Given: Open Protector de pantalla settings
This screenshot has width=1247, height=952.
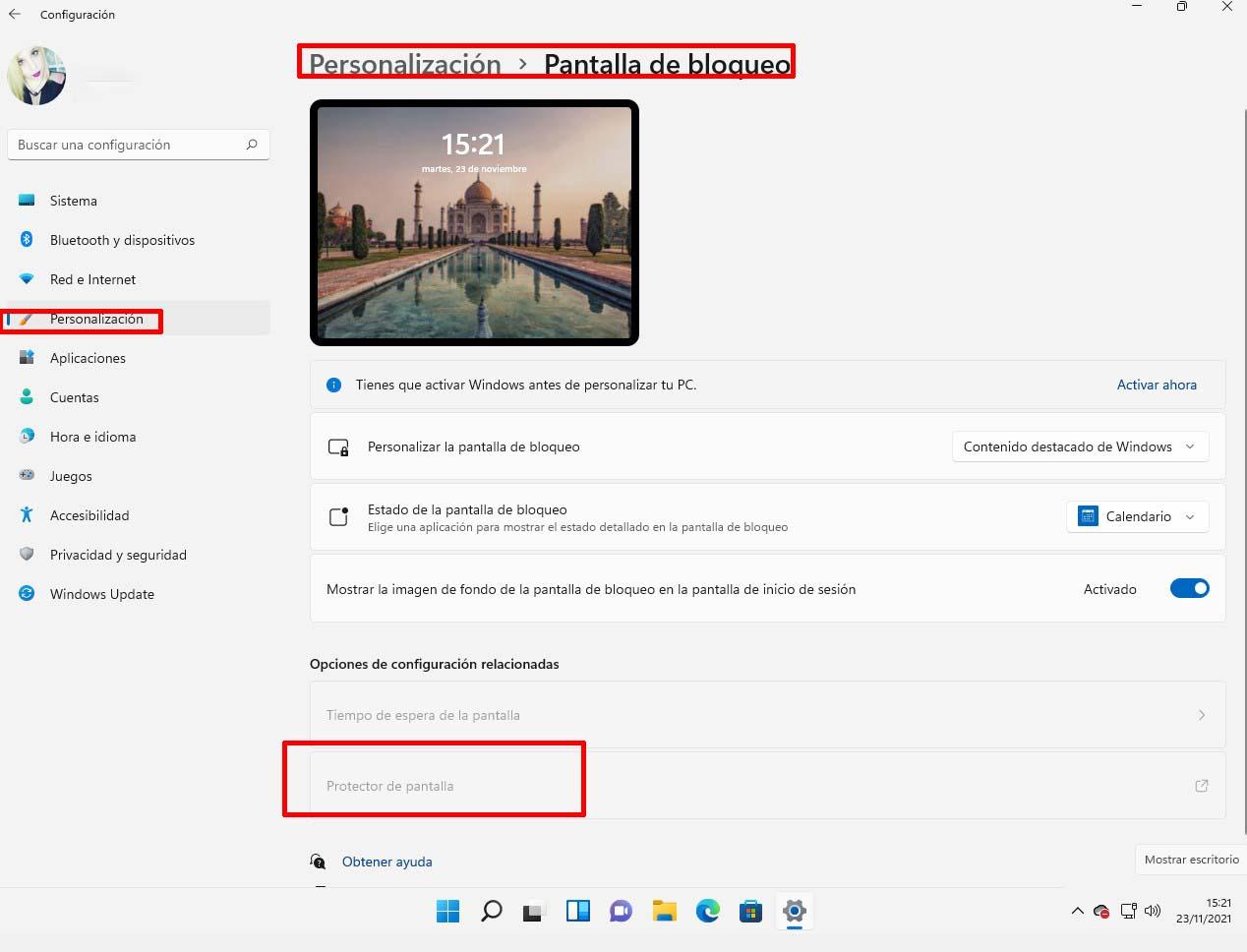Looking at the screenshot, I should click(x=390, y=786).
